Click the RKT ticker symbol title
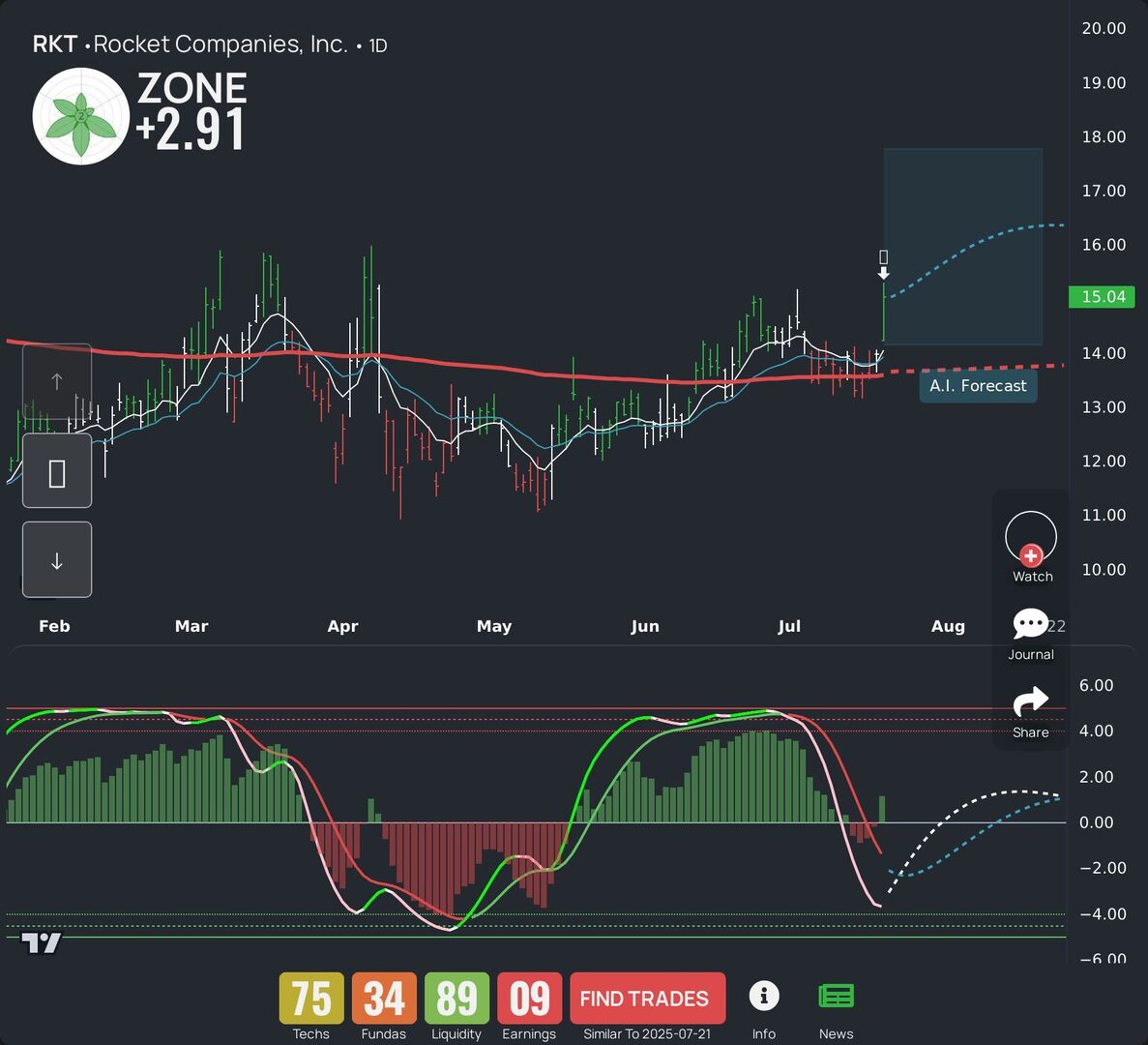Screen dimensions: 1148x1045 click(x=55, y=44)
